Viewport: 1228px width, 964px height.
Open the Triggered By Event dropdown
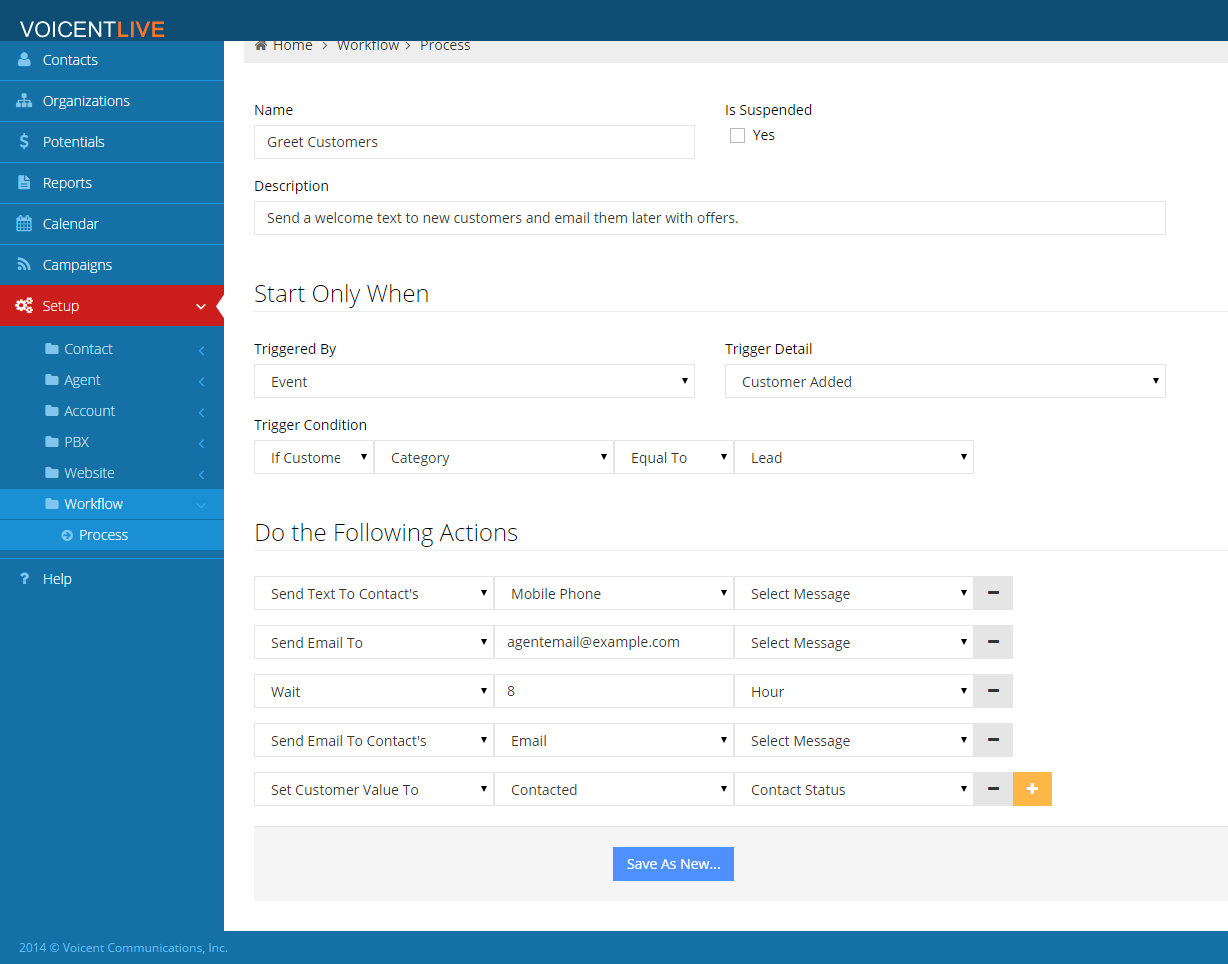474,381
